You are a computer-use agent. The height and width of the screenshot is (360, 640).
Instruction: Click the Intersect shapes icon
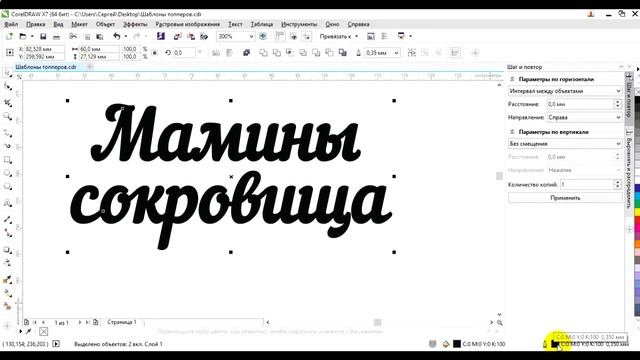click(290, 53)
